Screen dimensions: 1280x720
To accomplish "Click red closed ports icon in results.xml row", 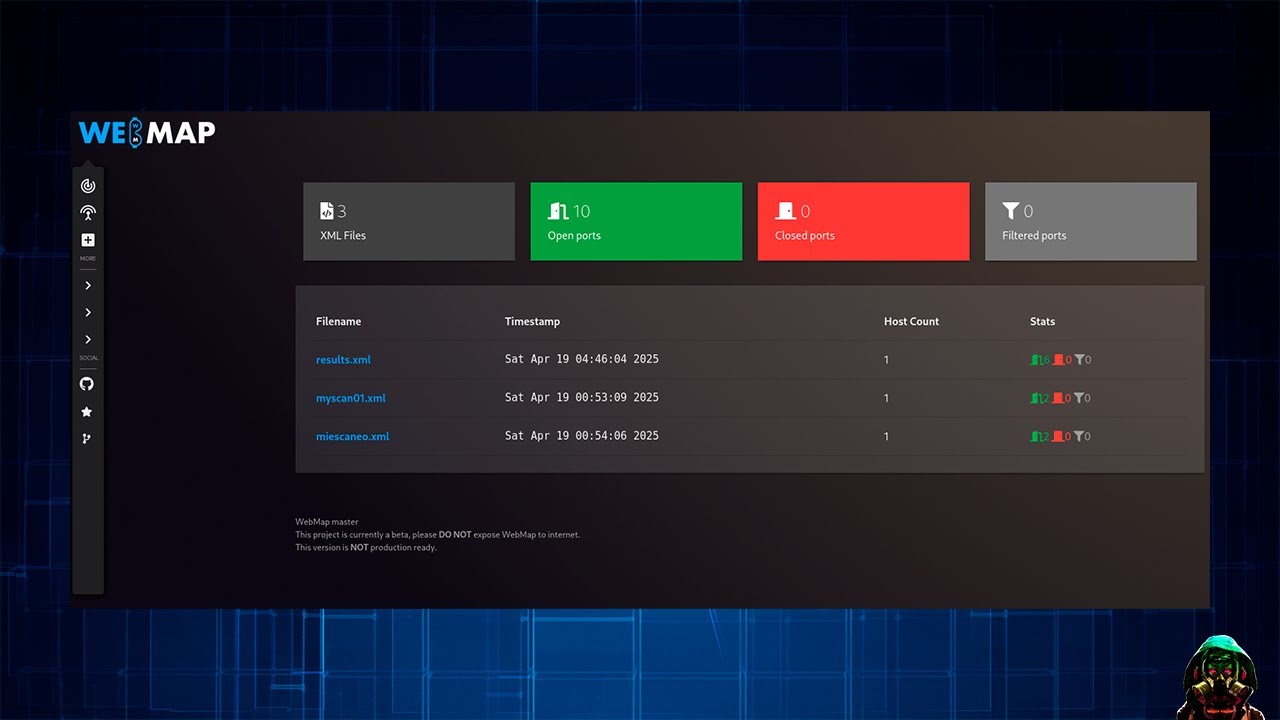I will (x=1058, y=359).
